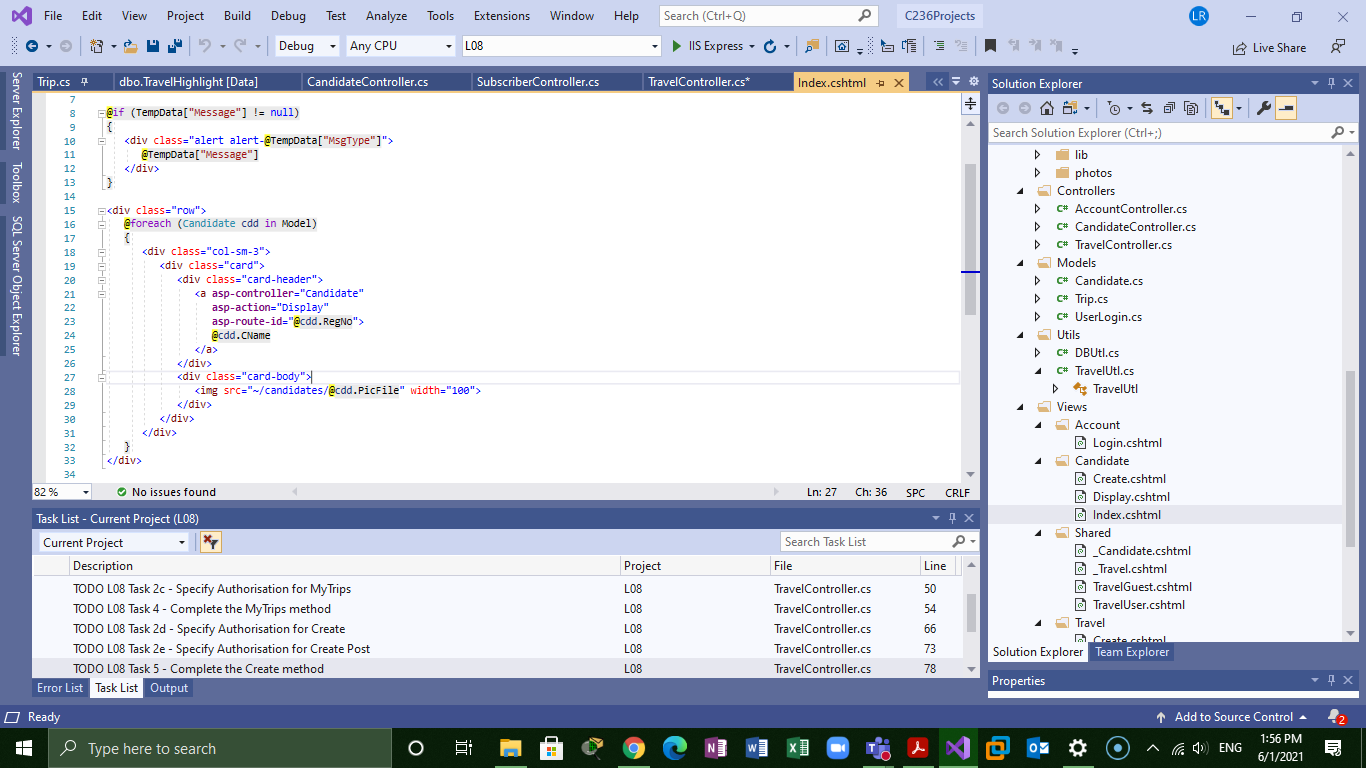Open Visual Studio icon in Windows taskbar
The height and width of the screenshot is (768, 1366).
point(957,748)
